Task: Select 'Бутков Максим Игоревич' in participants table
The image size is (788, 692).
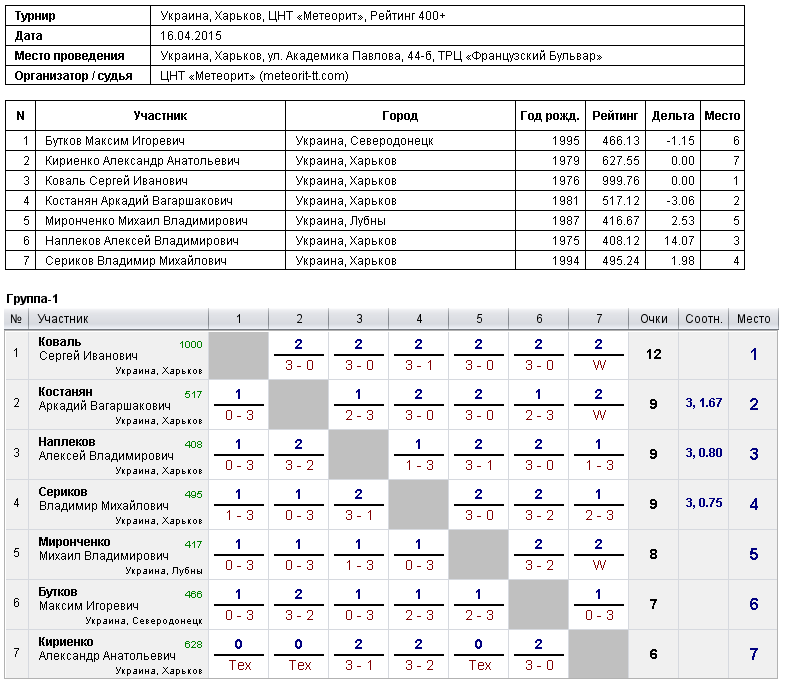Action: click(x=115, y=141)
